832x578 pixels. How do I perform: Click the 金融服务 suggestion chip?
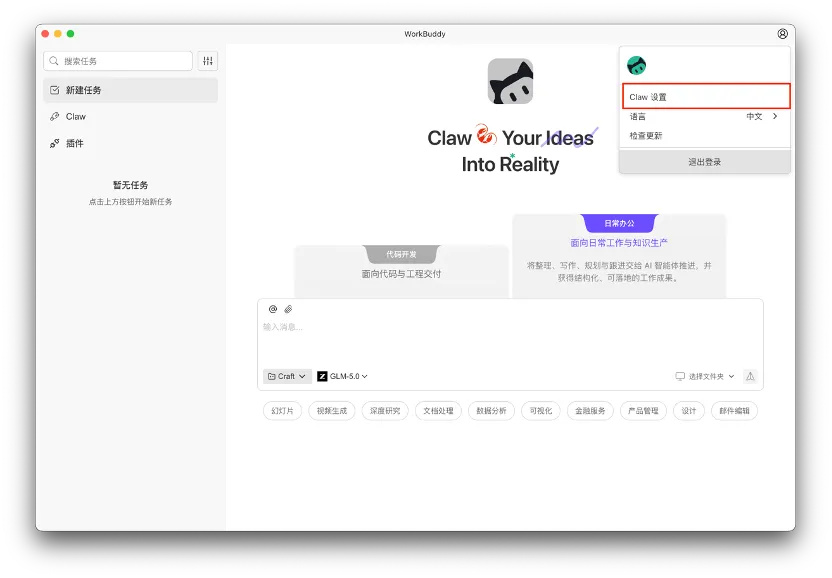pos(590,411)
